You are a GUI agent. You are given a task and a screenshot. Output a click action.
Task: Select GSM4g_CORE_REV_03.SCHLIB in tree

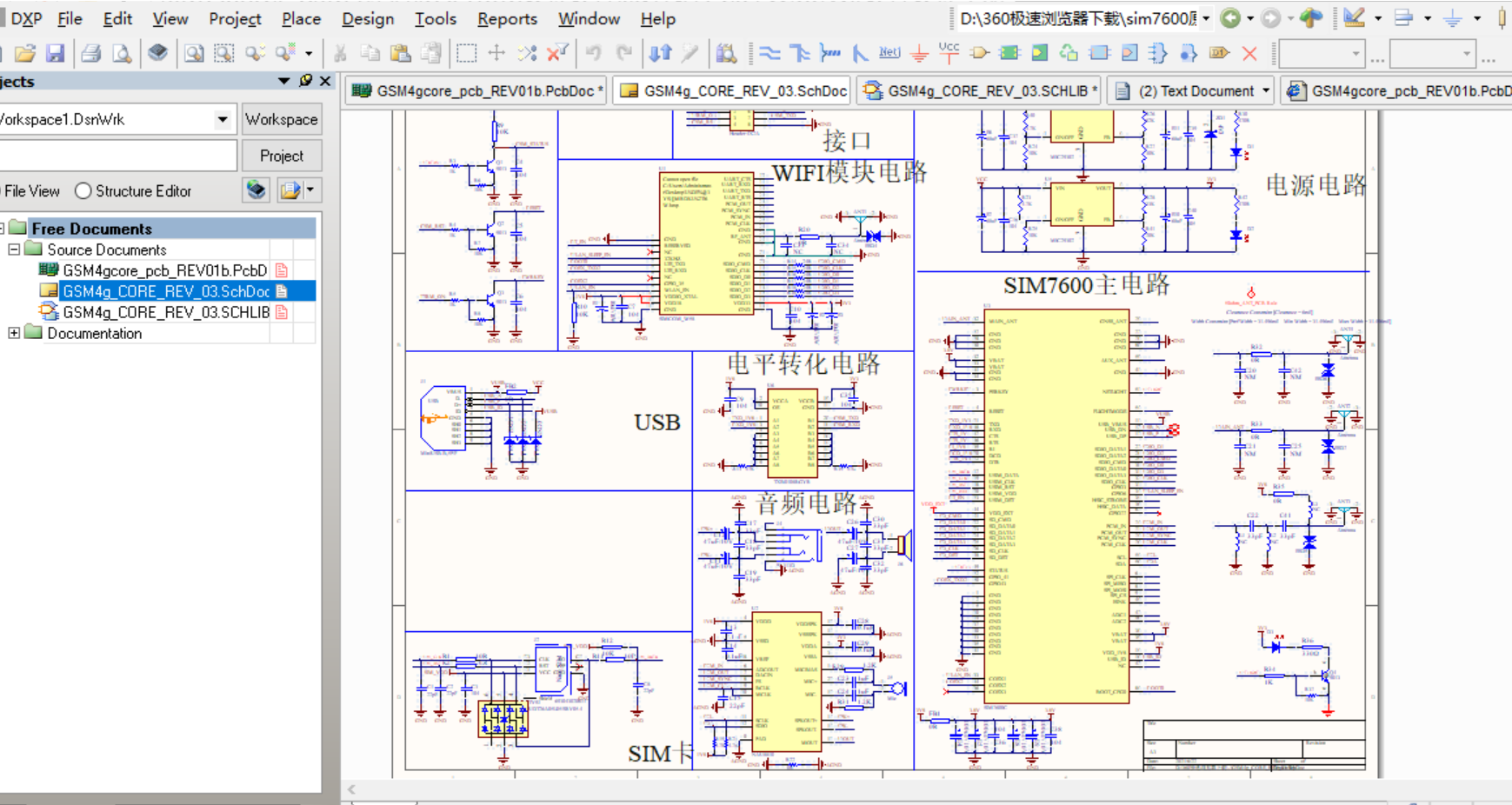point(166,312)
